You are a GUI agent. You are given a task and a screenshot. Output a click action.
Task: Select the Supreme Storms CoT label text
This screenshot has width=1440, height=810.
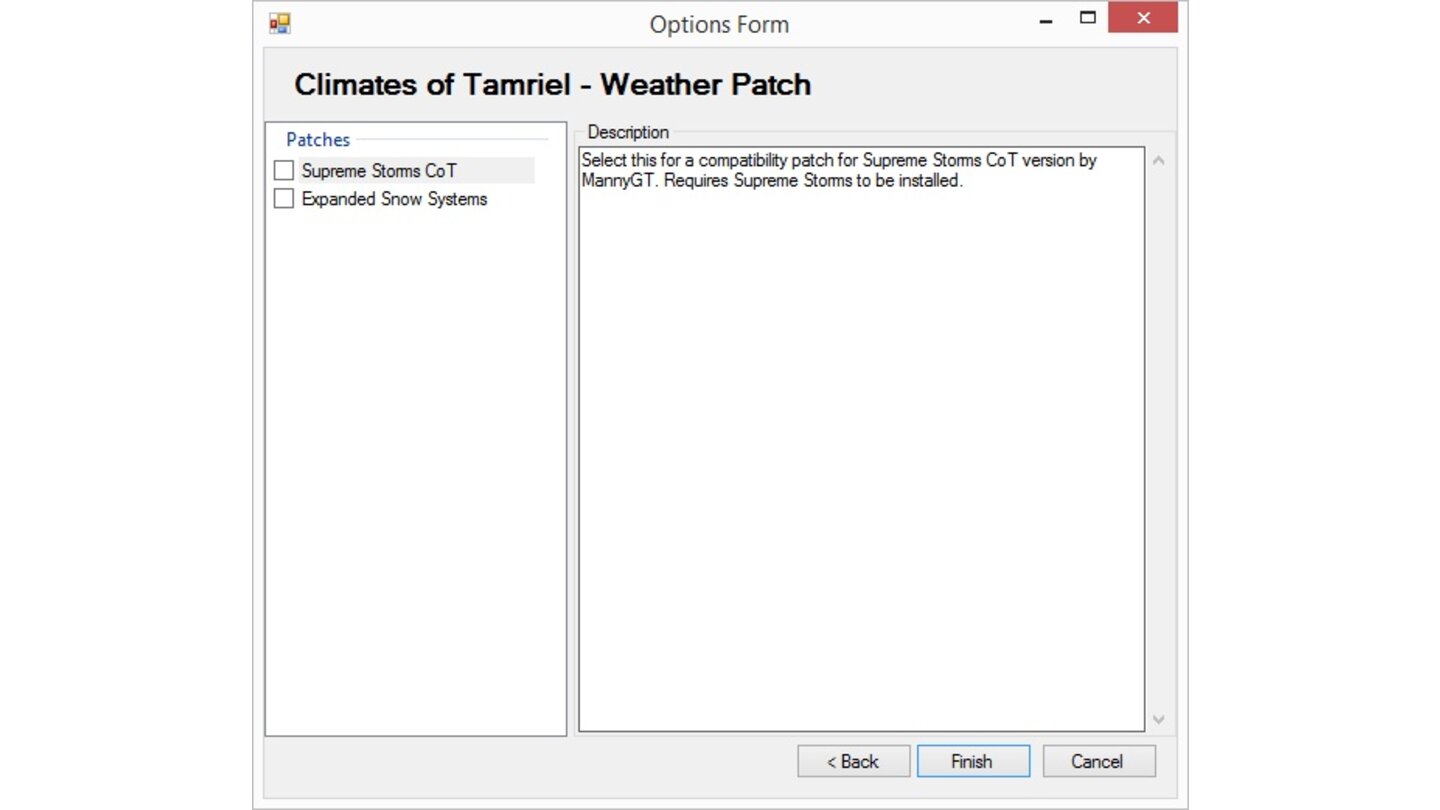pos(379,171)
